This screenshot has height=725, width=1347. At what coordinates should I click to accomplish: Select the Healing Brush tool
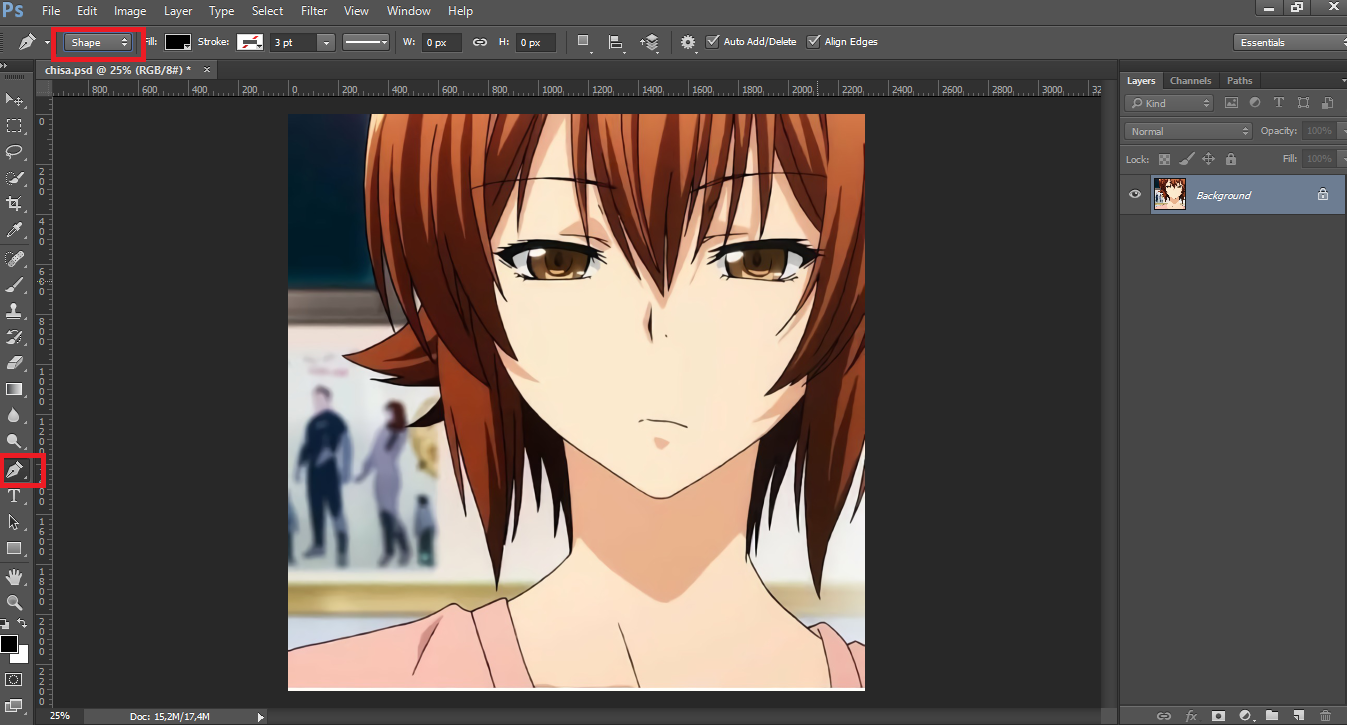click(x=14, y=257)
